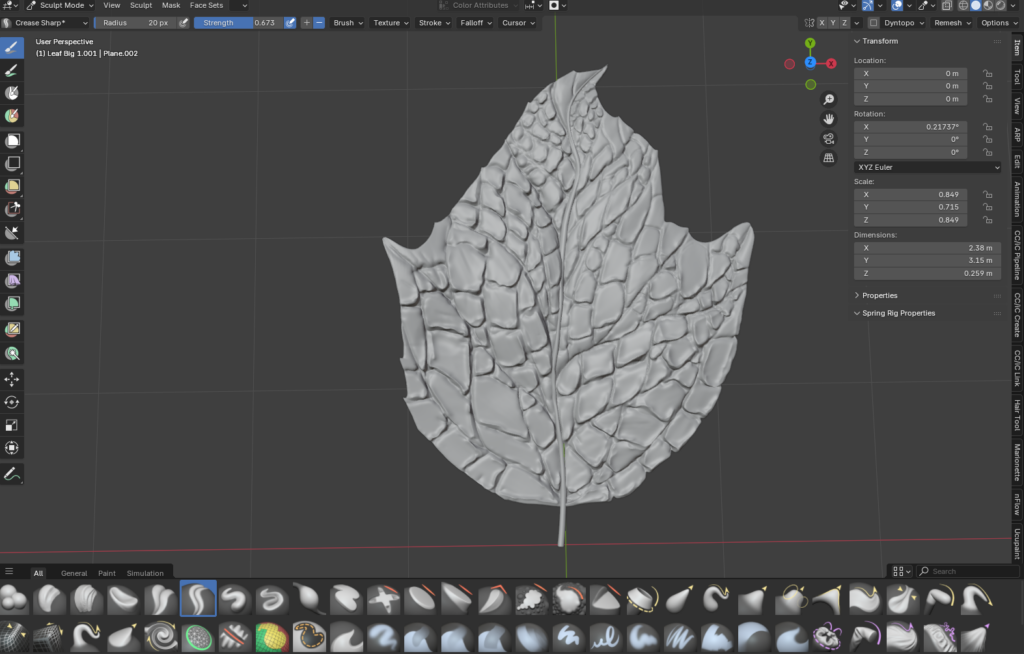This screenshot has width=1024, height=654.
Task: Toggle lock on Scale Z
Action: [x=987, y=220]
